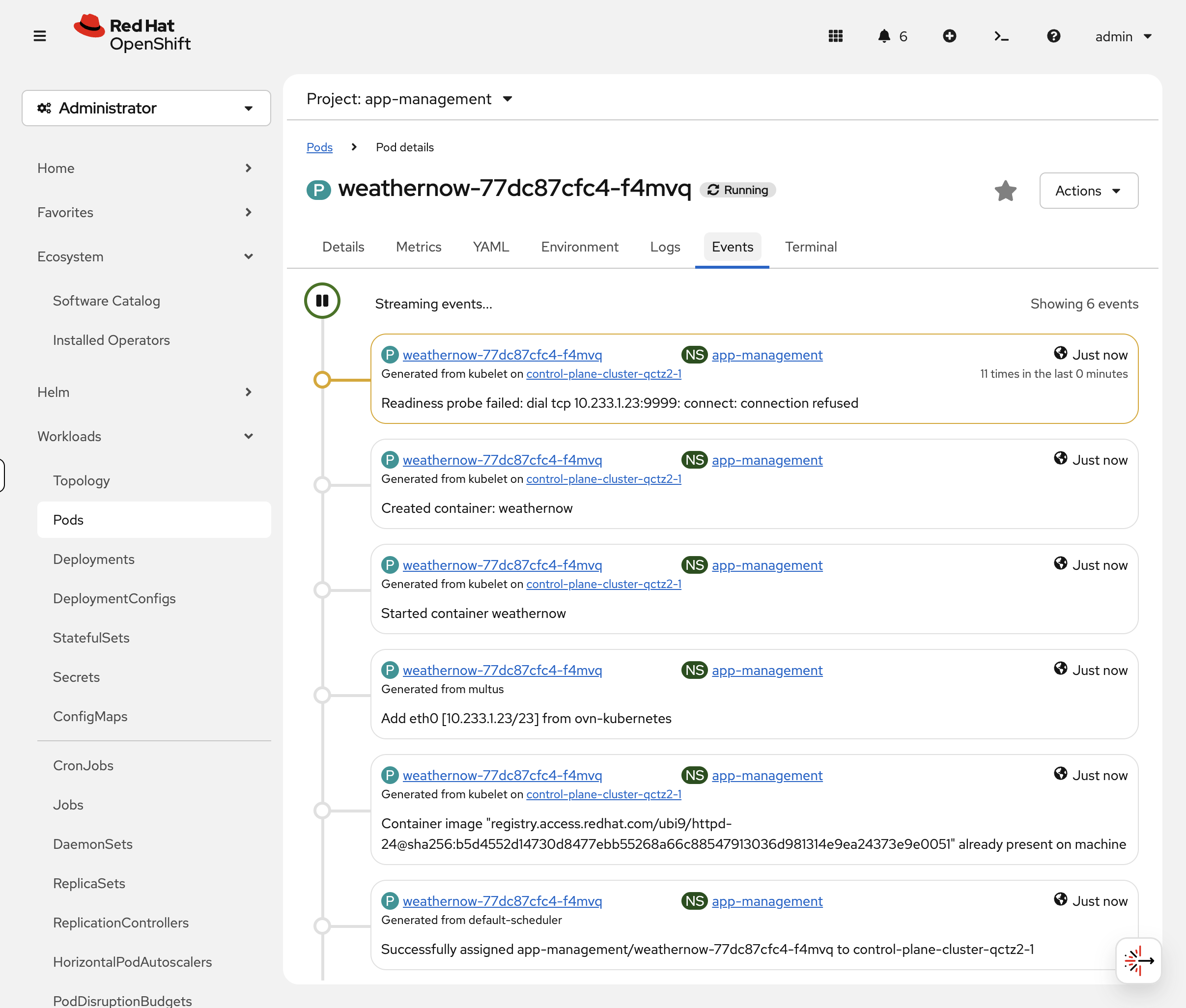The width and height of the screenshot is (1186, 1008).
Task: Open Deployments in the sidebar
Action: pos(94,559)
